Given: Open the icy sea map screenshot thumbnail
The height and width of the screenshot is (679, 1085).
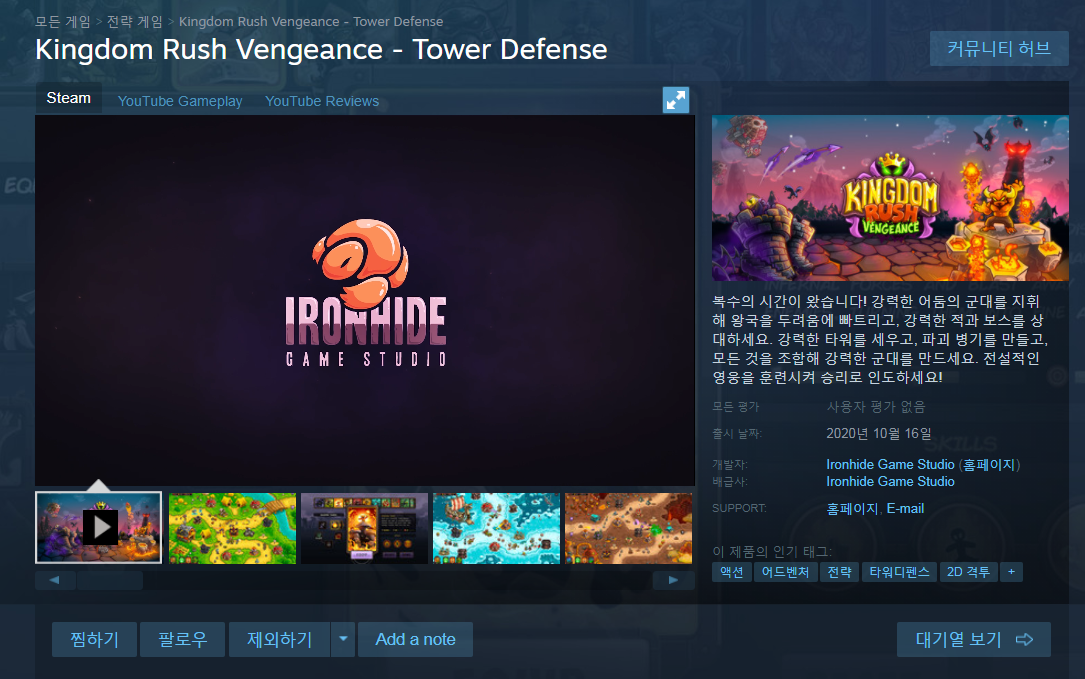Looking at the screenshot, I should [x=496, y=528].
